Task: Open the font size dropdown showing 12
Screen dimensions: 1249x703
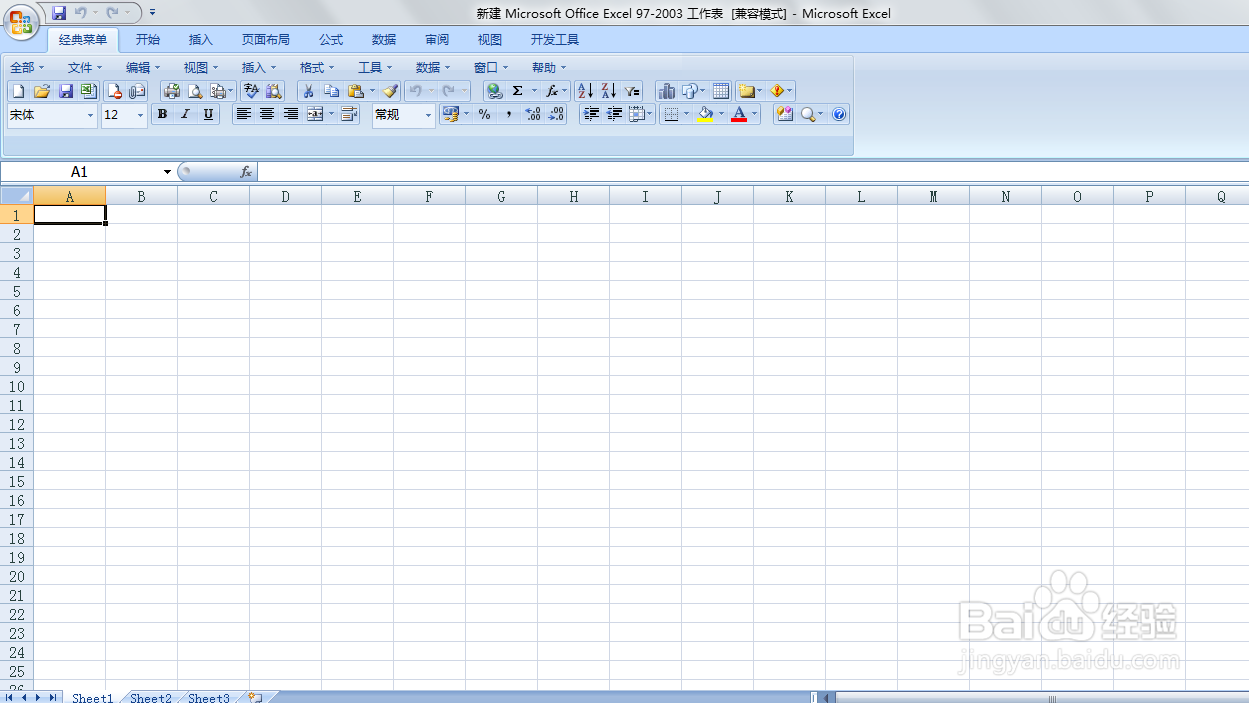Action: tap(140, 116)
